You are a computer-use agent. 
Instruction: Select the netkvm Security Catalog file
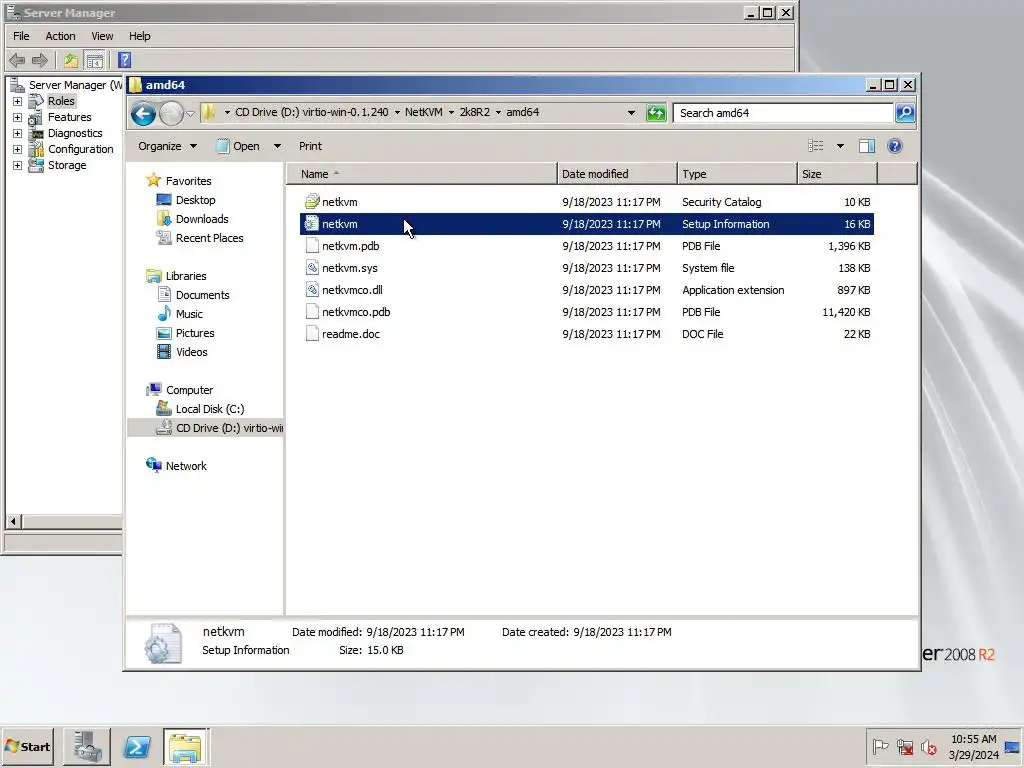pyautogui.click(x=586, y=202)
